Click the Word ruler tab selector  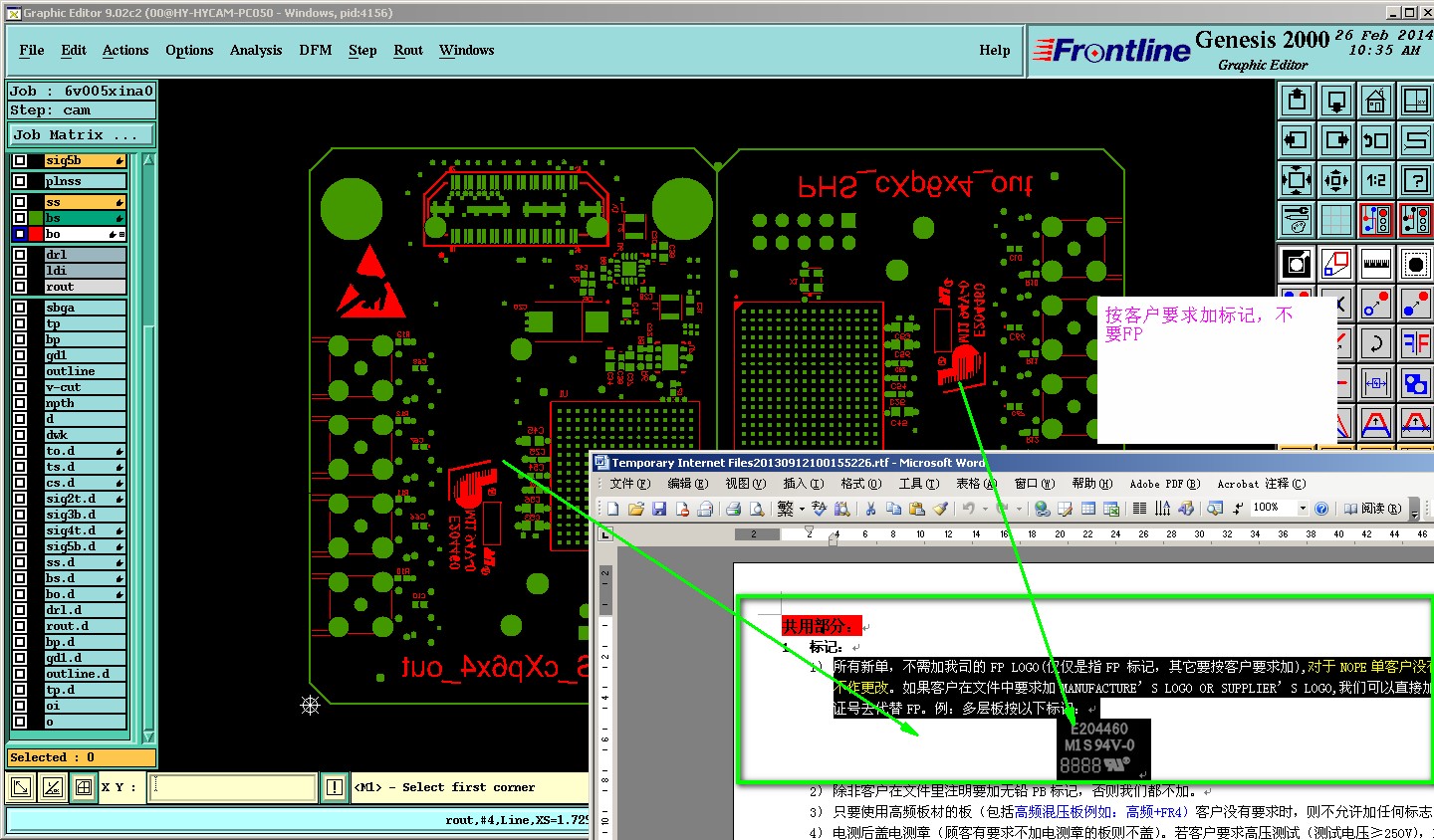(604, 532)
